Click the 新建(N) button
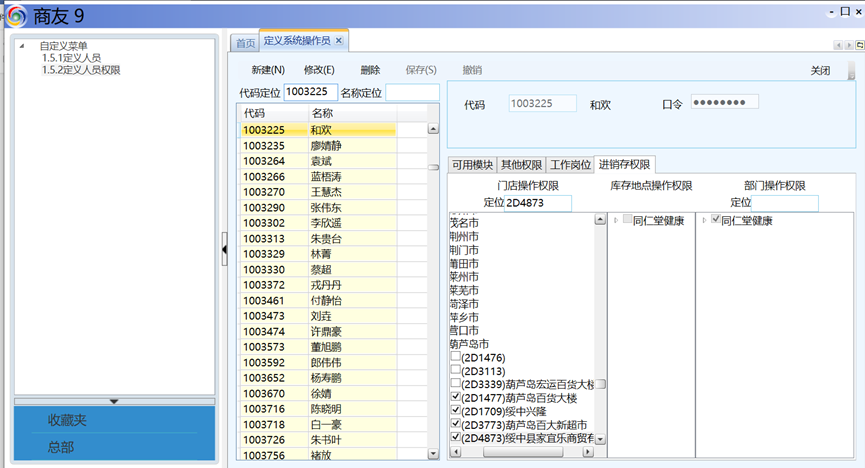The width and height of the screenshot is (865, 468). (268, 70)
